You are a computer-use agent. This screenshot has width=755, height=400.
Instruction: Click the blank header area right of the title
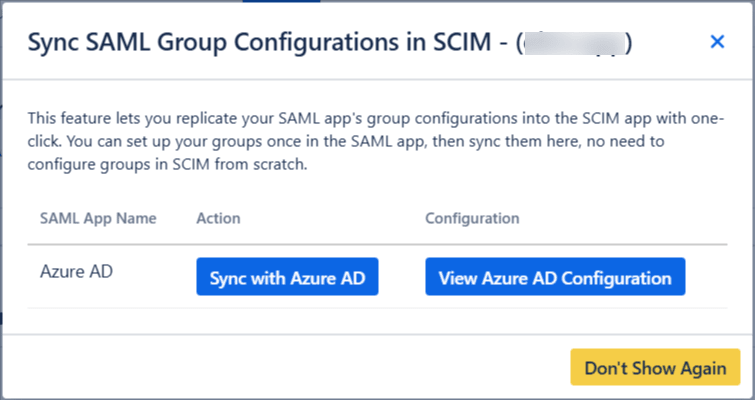(x=670, y=43)
